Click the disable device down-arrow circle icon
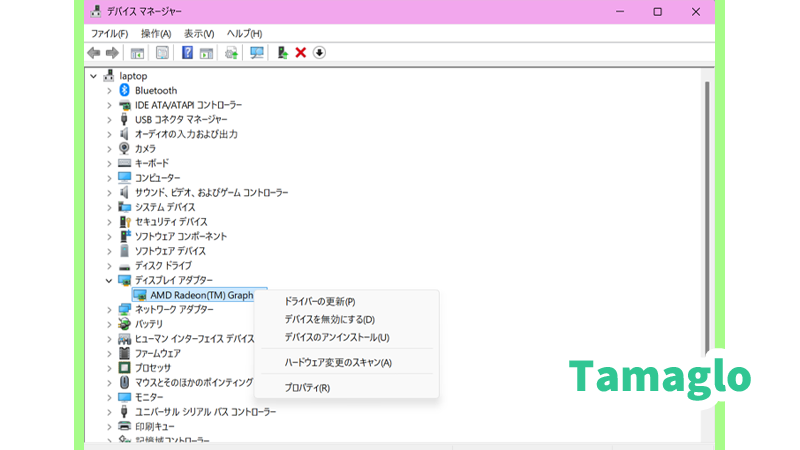800x450 pixels. pyautogui.click(x=319, y=53)
